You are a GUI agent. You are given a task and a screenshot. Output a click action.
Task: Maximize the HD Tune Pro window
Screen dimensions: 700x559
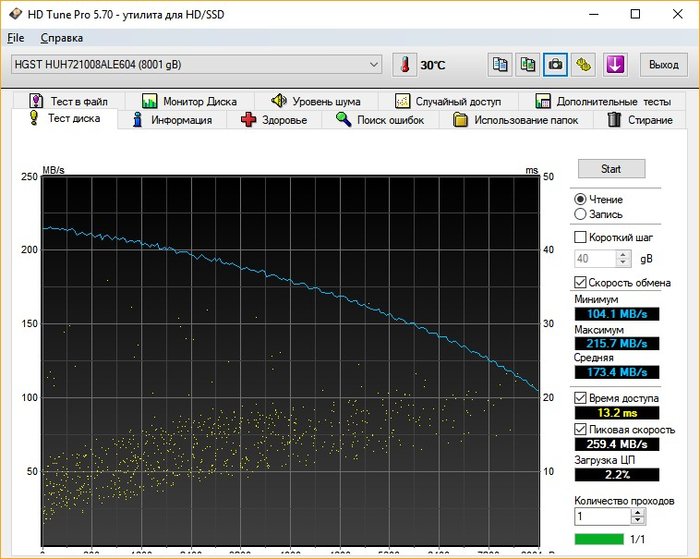[x=635, y=14]
